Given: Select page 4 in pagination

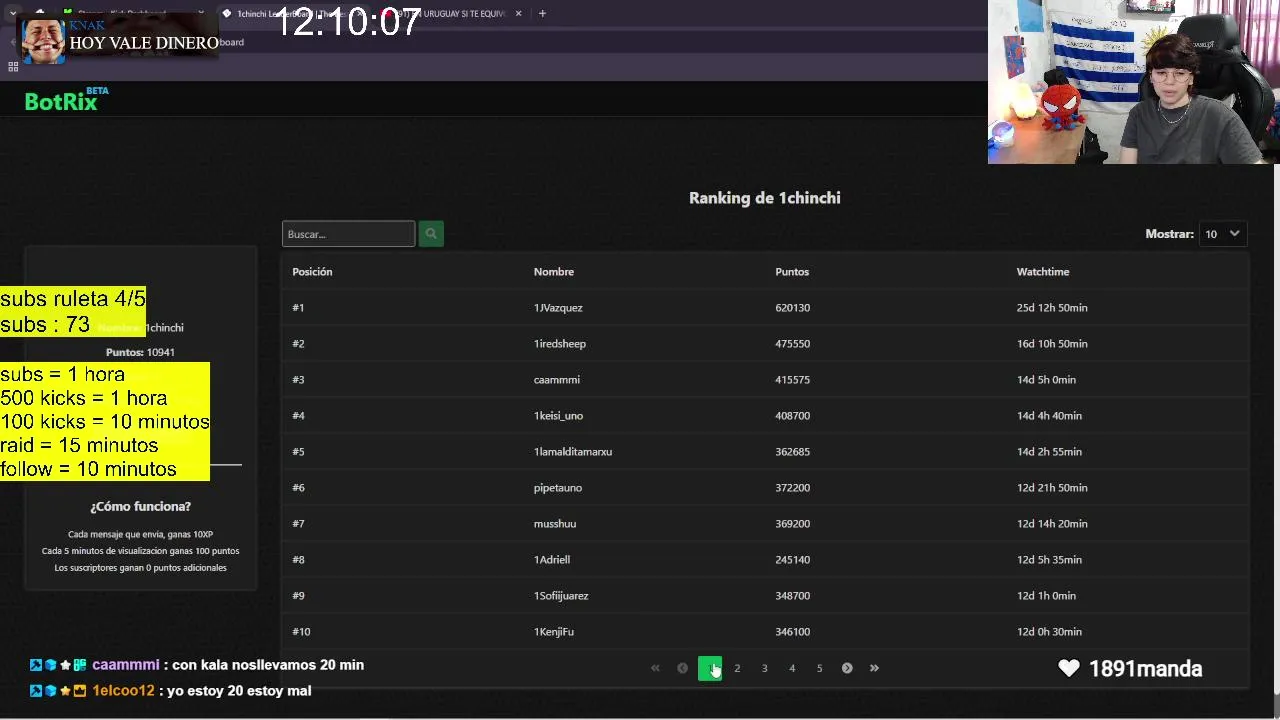Looking at the screenshot, I should click(x=792, y=668).
